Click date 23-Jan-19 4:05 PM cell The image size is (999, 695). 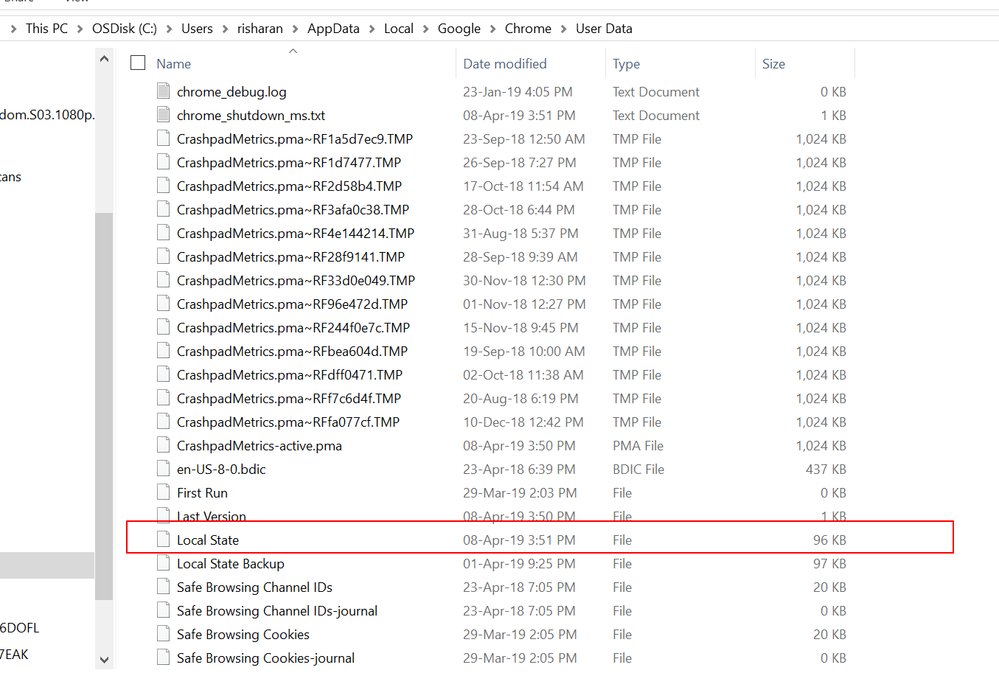[x=517, y=92]
